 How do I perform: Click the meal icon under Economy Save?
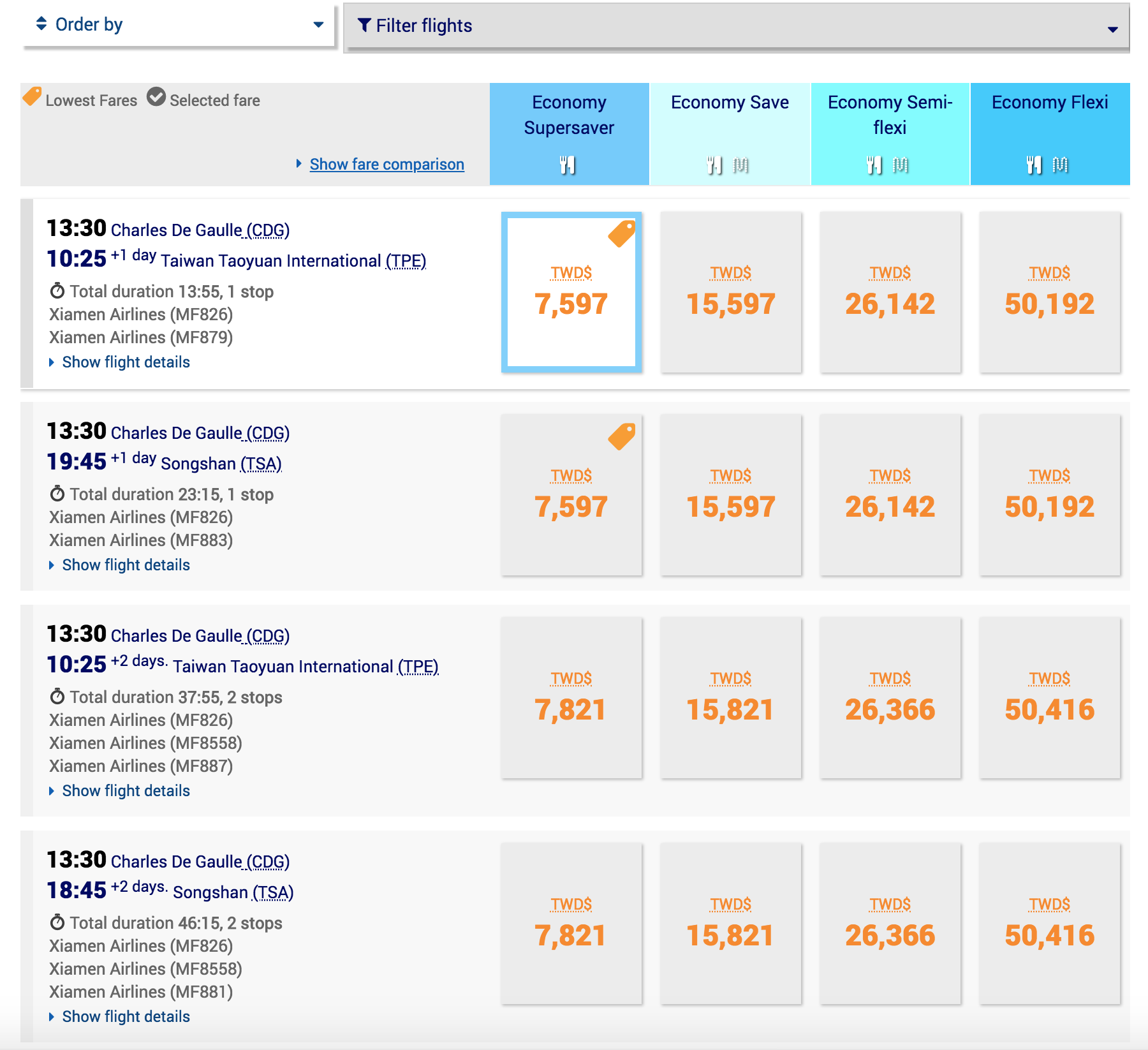pos(715,165)
